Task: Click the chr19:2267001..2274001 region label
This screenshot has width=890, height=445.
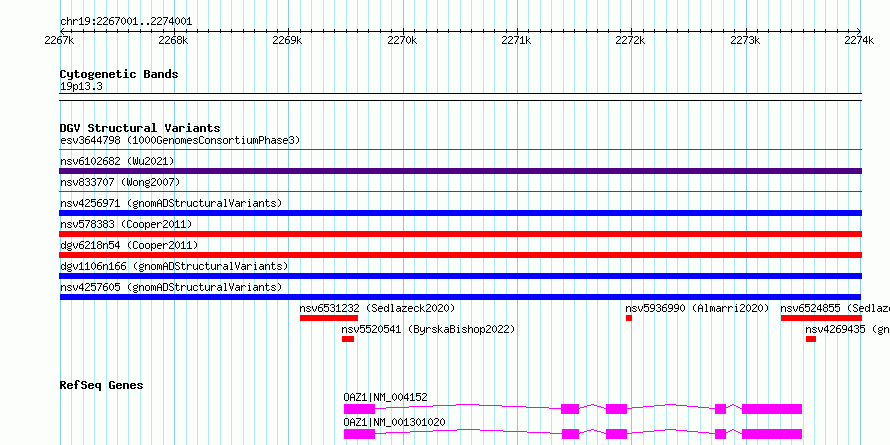Action: [x=126, y=22]
